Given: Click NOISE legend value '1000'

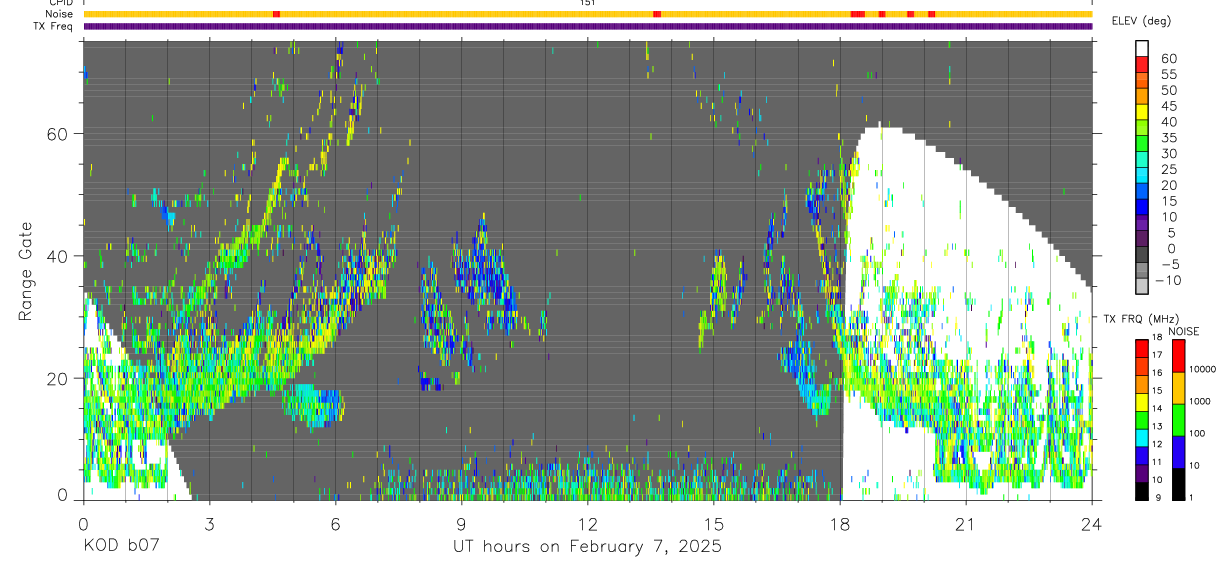Looking at the screenshot, I should coord(1201,402).
